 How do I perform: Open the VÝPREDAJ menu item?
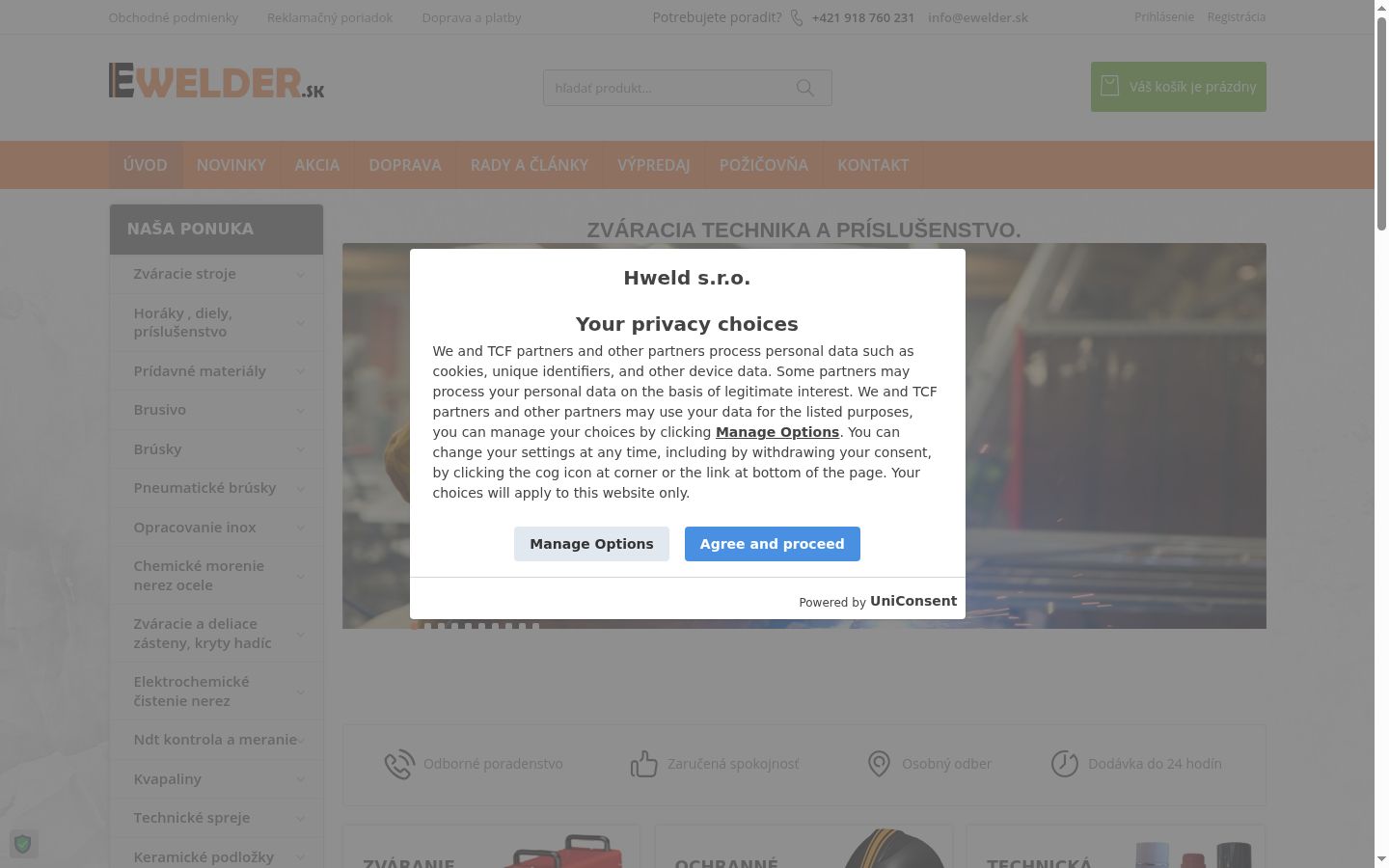click(x=654, y=165)
